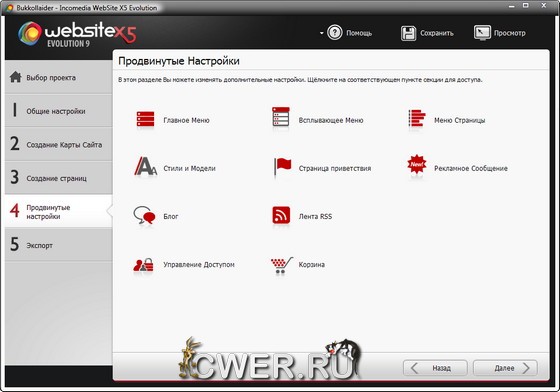
Task: Click the home icon for Выбор проекта
Action: point(16,77)
